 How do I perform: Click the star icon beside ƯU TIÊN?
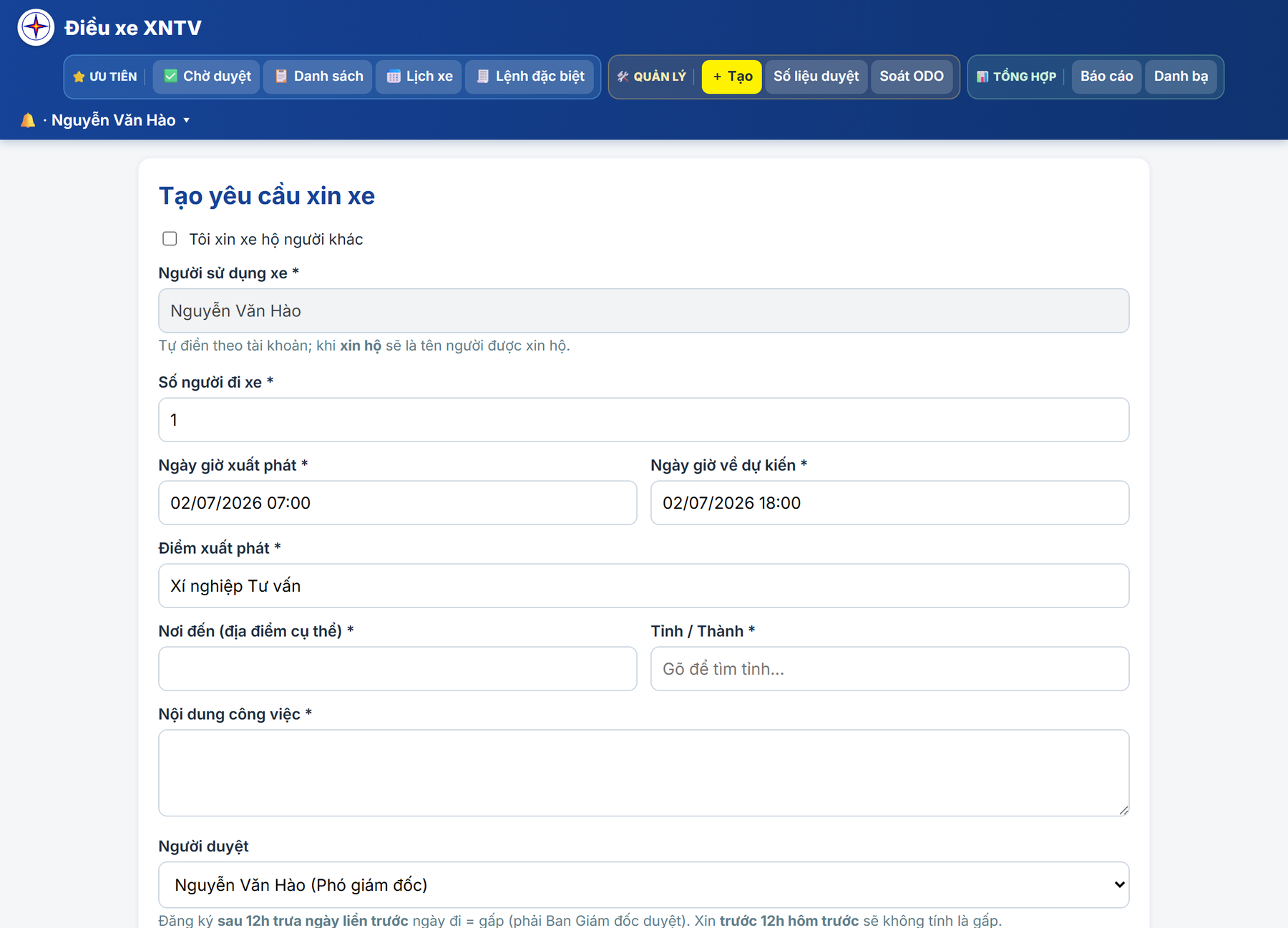point(79,77)
